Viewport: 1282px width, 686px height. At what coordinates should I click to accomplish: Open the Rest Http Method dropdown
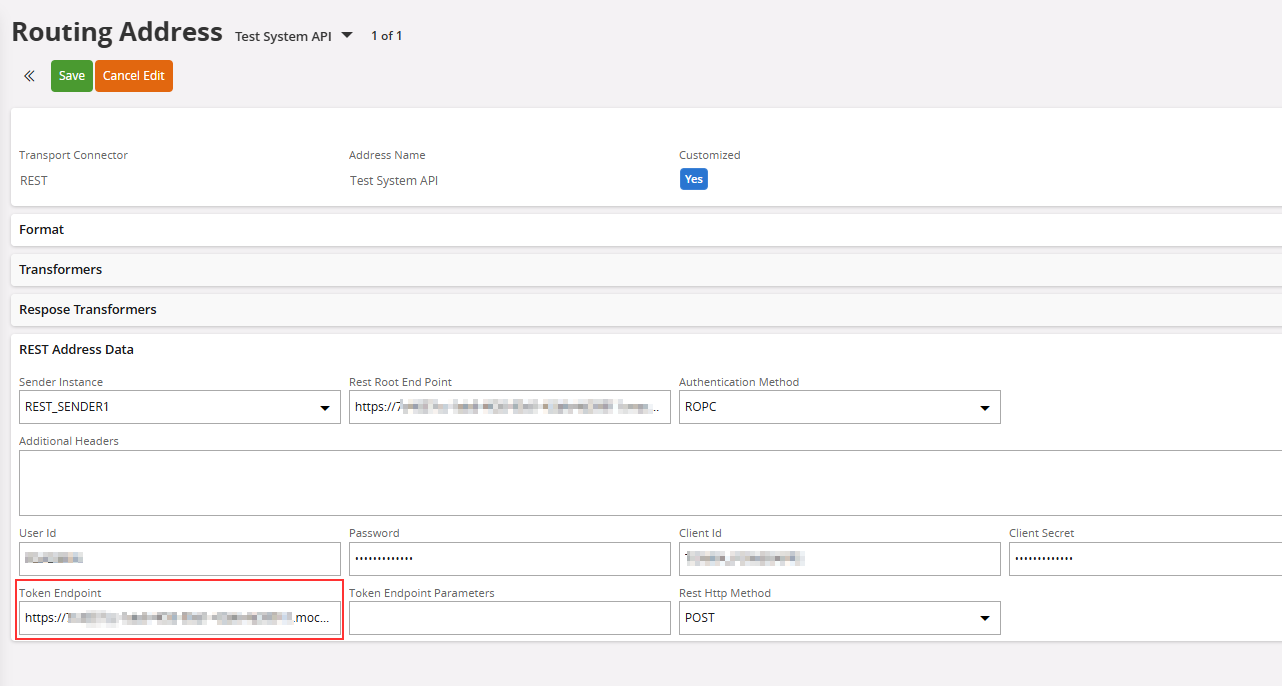click(x=839, y=618)
